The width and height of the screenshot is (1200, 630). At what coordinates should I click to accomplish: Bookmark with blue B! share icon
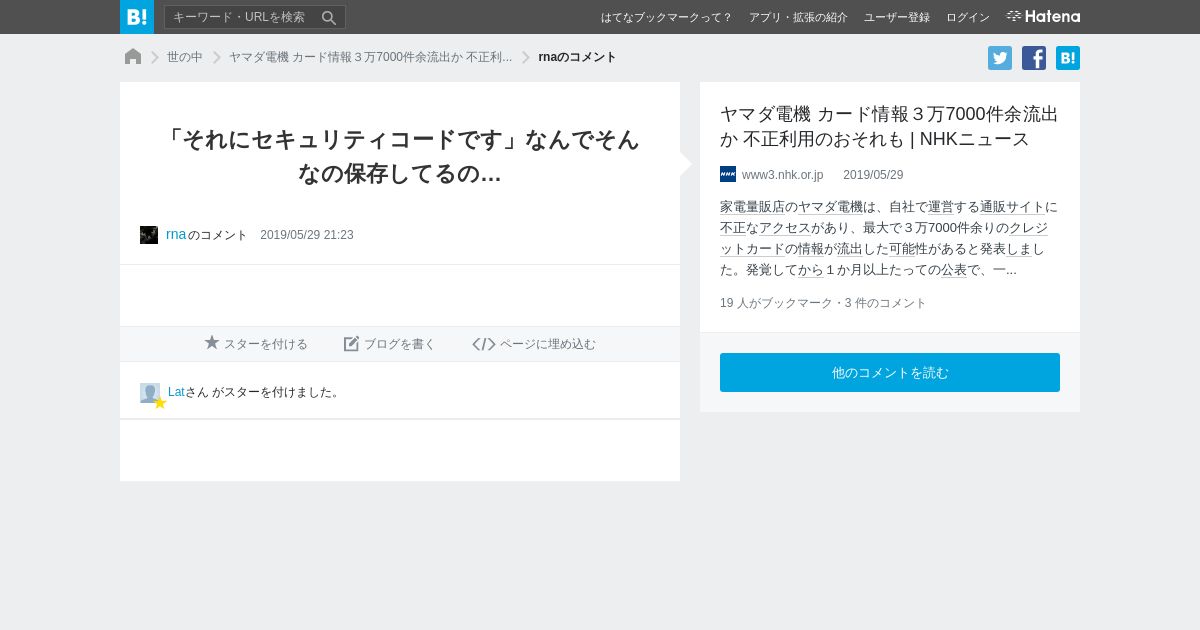(1068, 58)
